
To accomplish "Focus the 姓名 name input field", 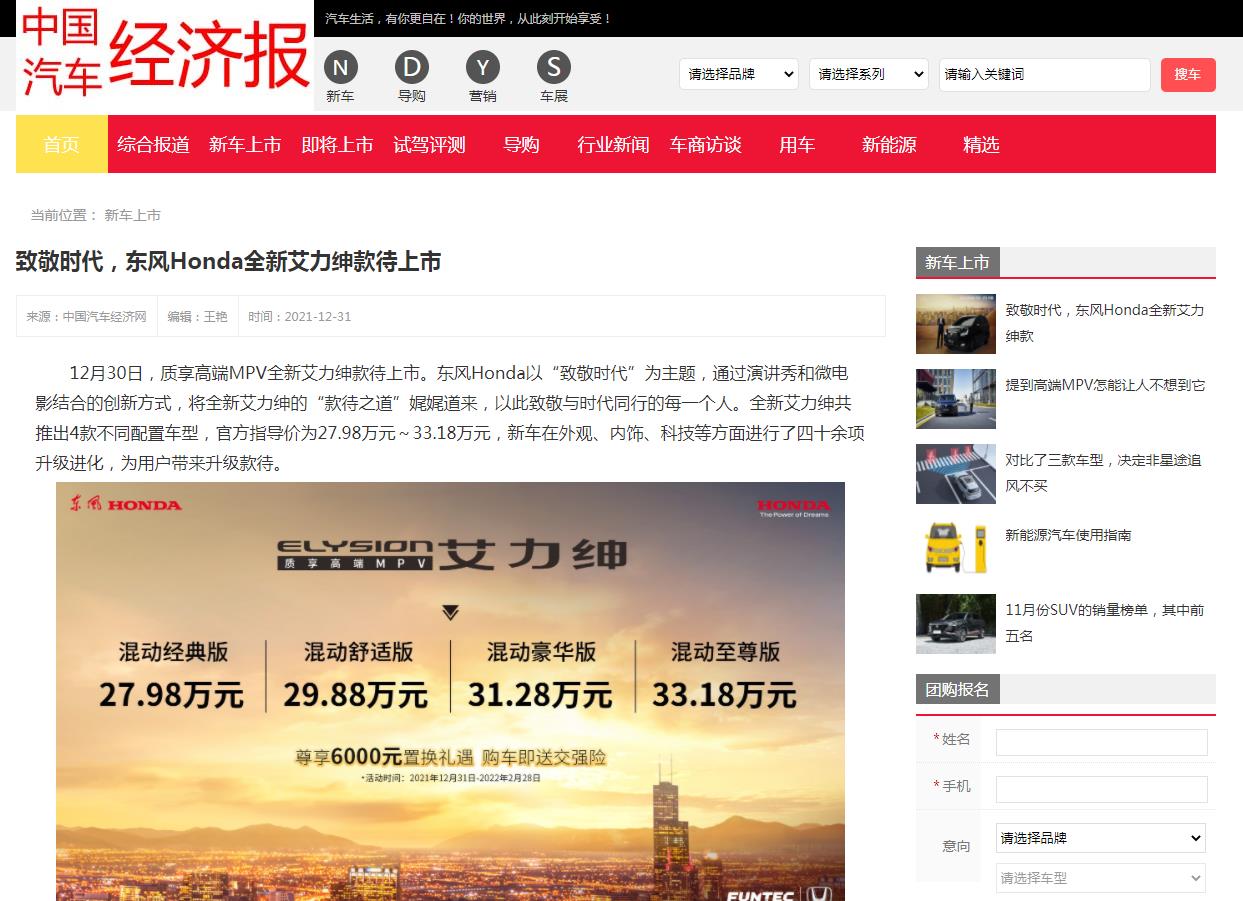I will click(x=1101, y=742).
